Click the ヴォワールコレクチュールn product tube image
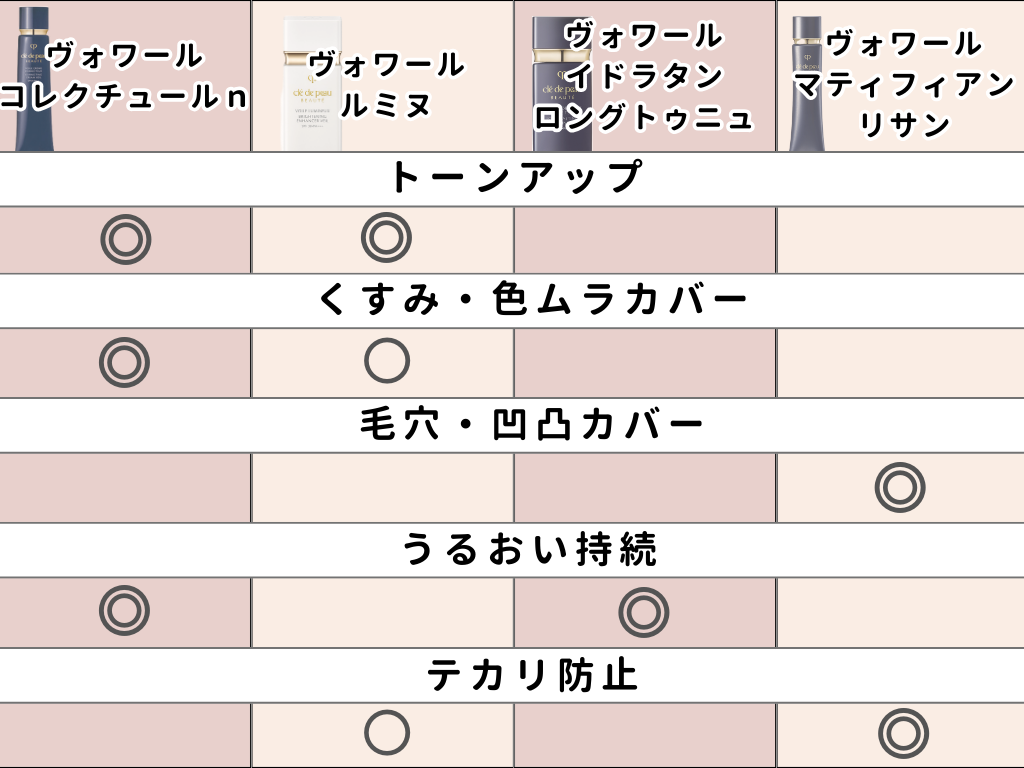The width and height of the screenshot is (1024, 768). (33, 80)
